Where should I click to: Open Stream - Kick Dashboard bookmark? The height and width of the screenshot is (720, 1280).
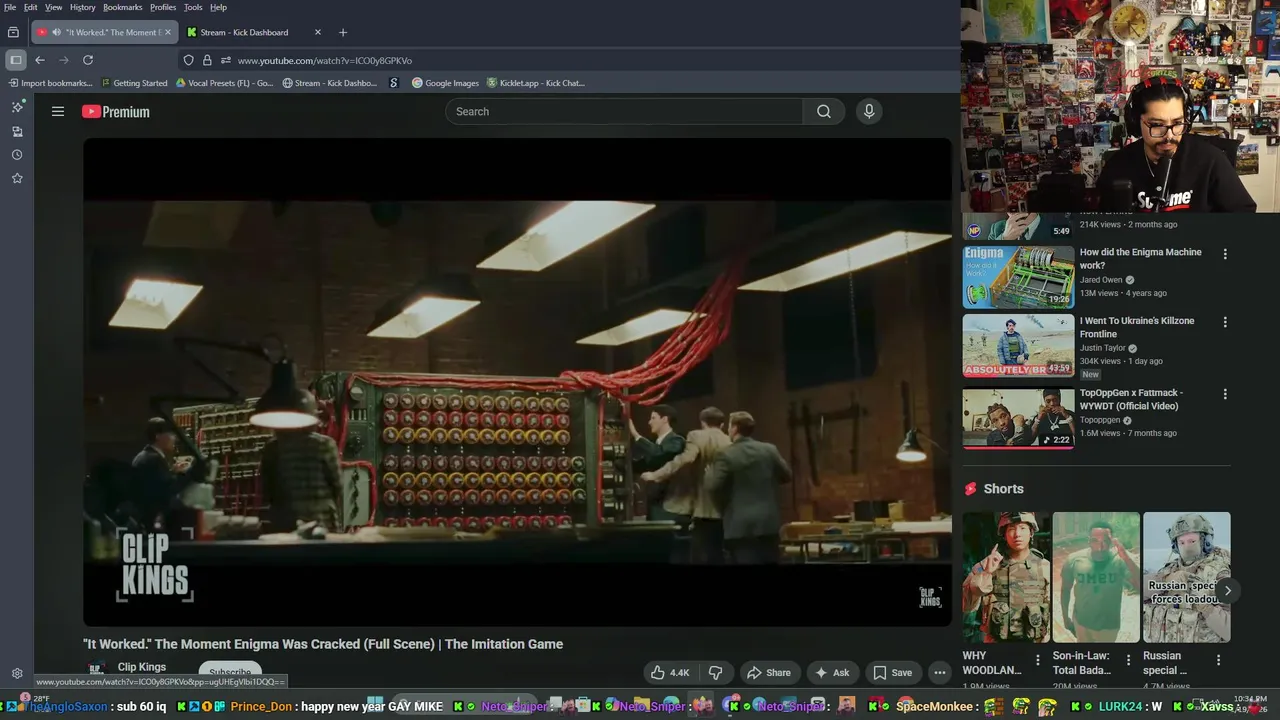[x=329, y=83]
